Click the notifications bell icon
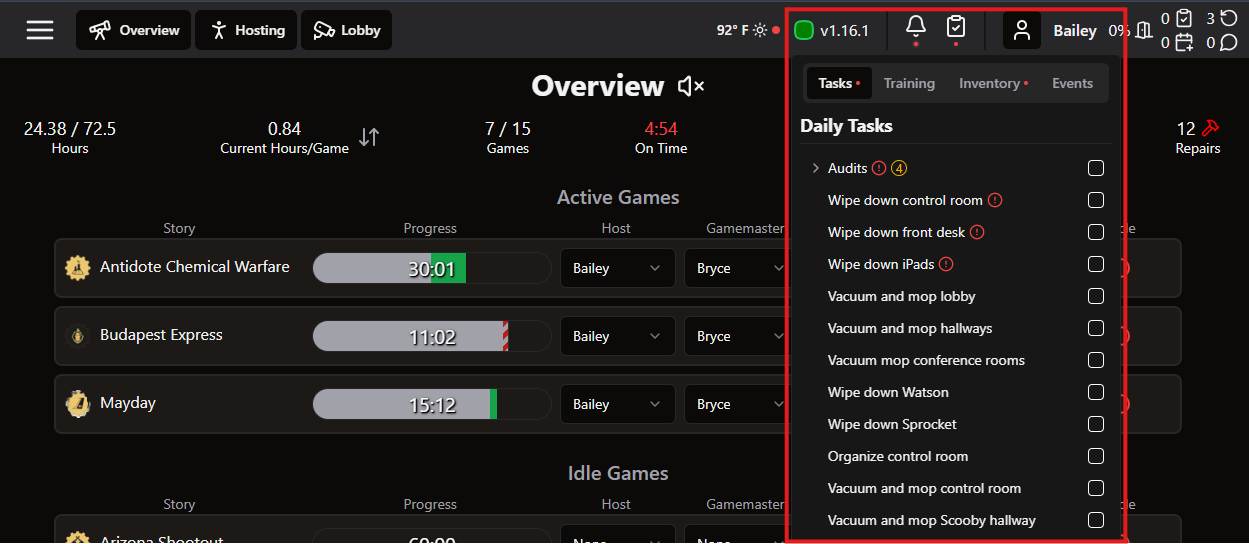1249x544 pixels. (915, 28)
